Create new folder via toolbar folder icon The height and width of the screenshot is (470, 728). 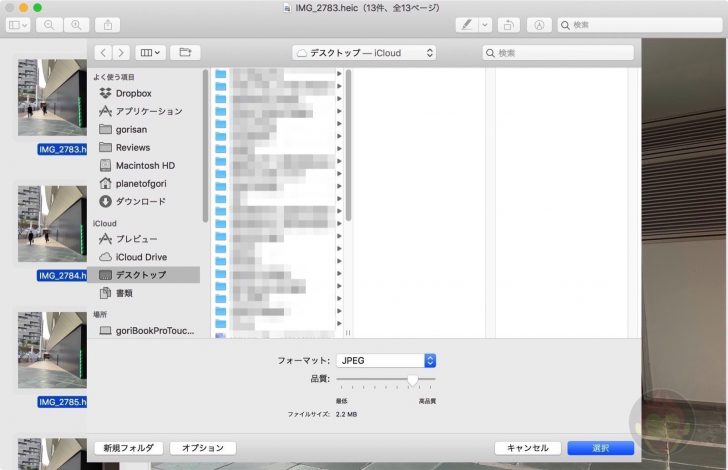click(x=185, y=52)
